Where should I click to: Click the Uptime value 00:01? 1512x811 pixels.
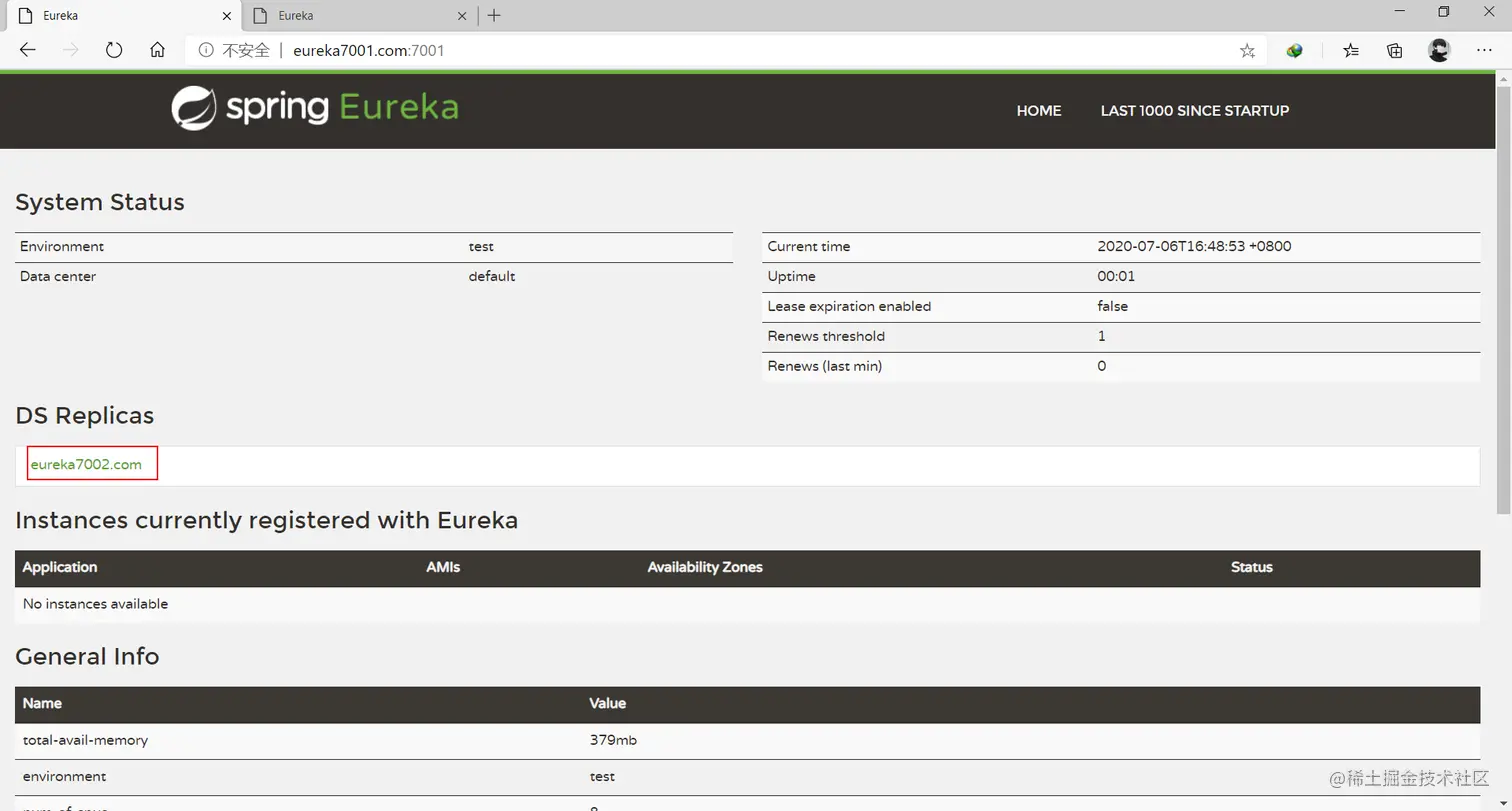[x=1116, y=276]
